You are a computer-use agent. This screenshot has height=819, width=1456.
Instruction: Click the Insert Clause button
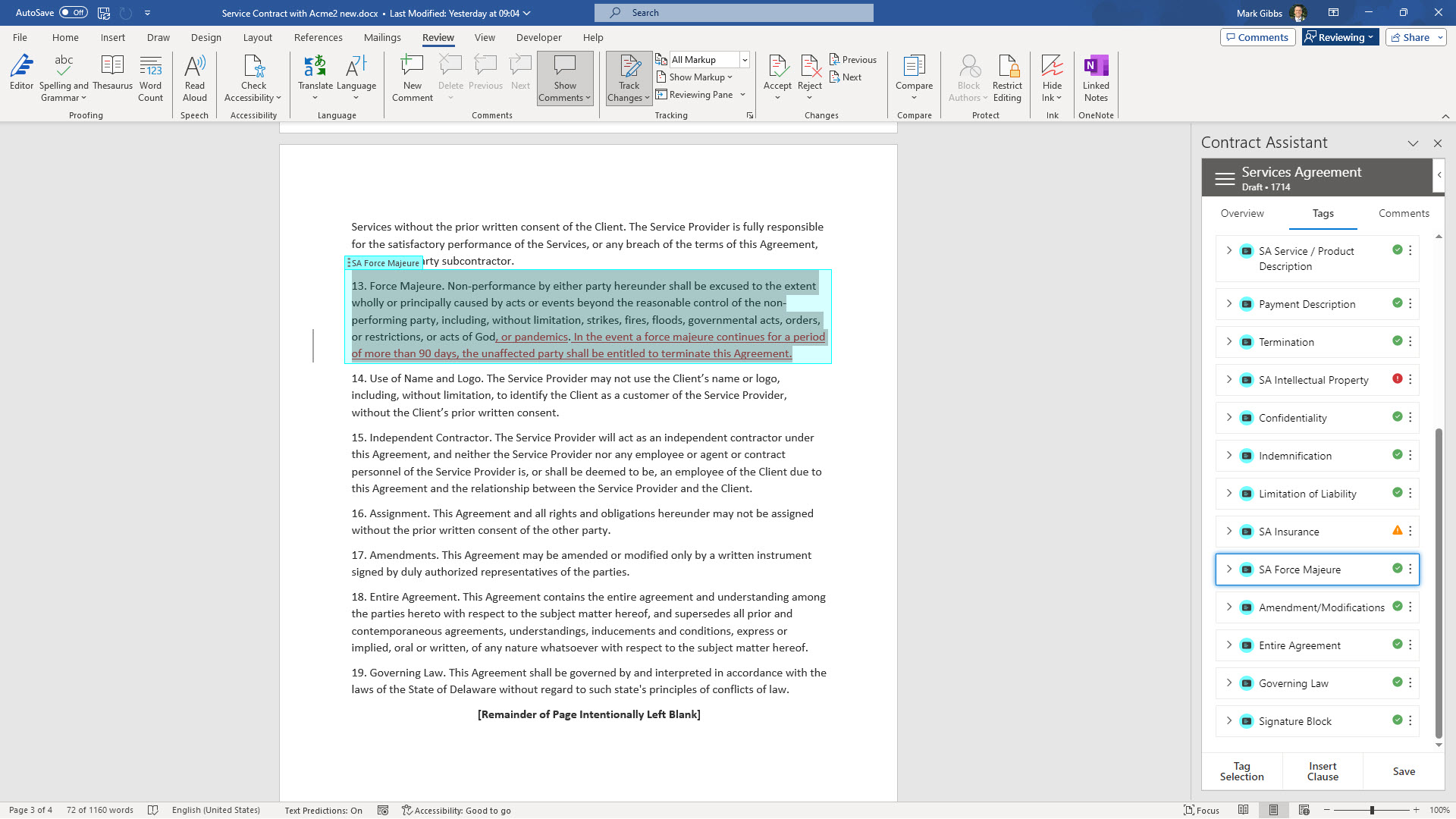coord(1322,771)
